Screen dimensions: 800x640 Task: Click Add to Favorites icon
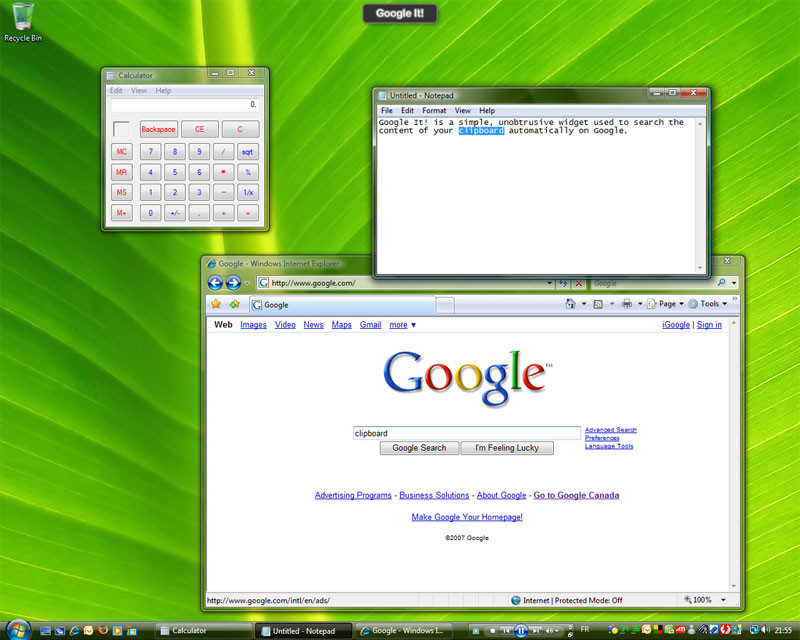coord(235,304)
